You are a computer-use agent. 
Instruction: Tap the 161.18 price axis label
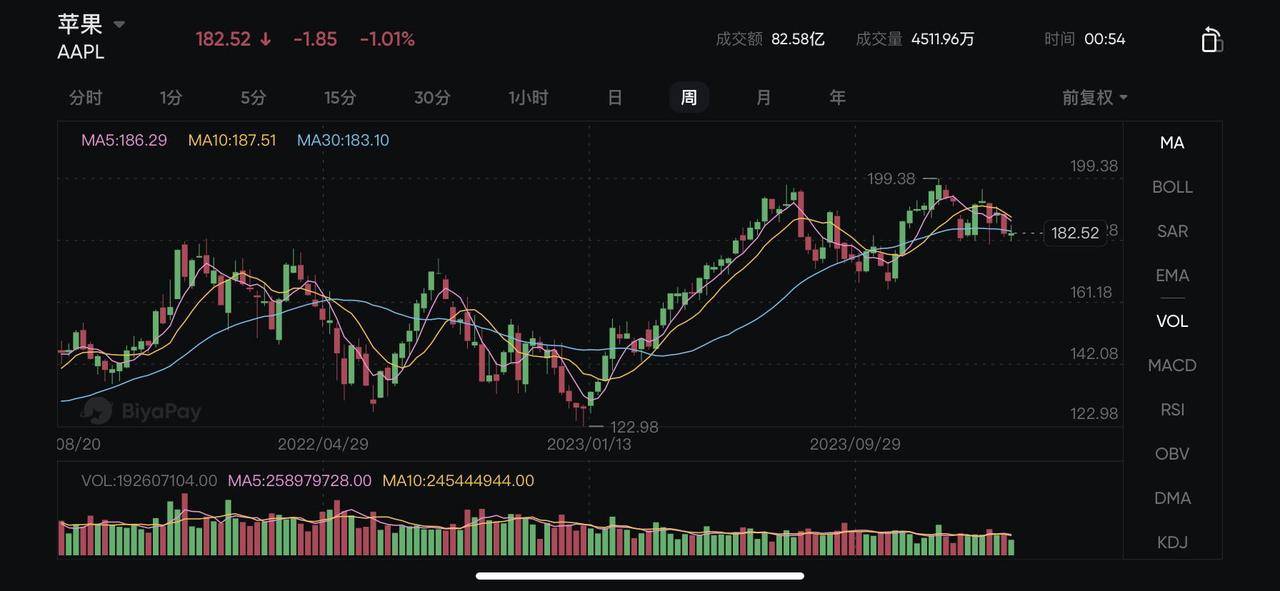click(1093, 292)
